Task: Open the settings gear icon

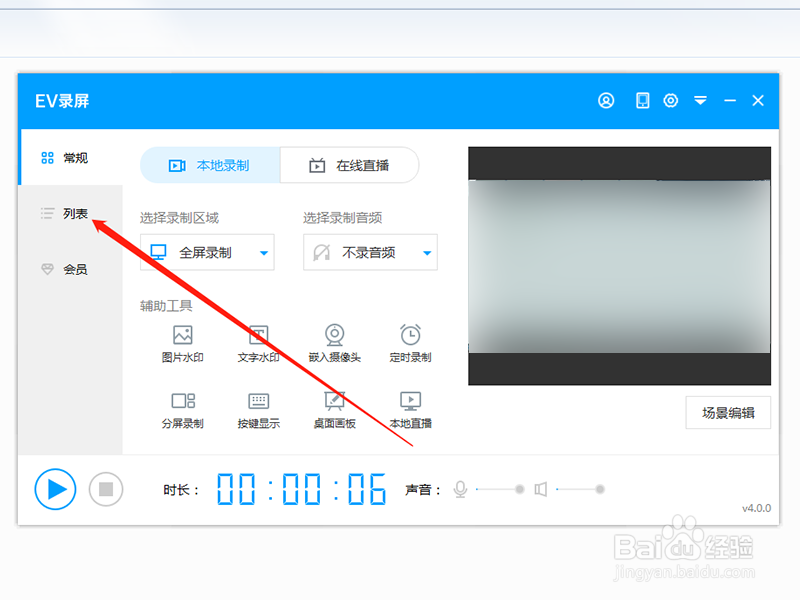Action: [x=670, y=101]
